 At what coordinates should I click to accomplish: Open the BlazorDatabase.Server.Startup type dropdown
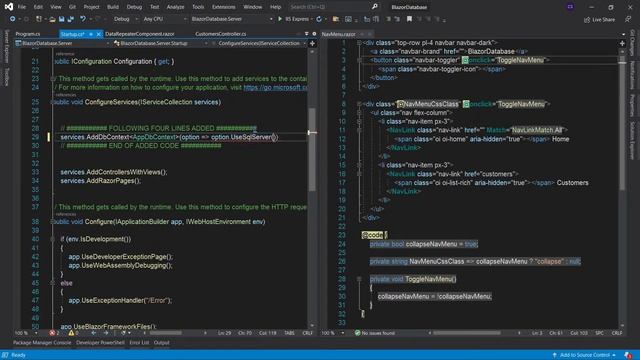coord(161,43)
